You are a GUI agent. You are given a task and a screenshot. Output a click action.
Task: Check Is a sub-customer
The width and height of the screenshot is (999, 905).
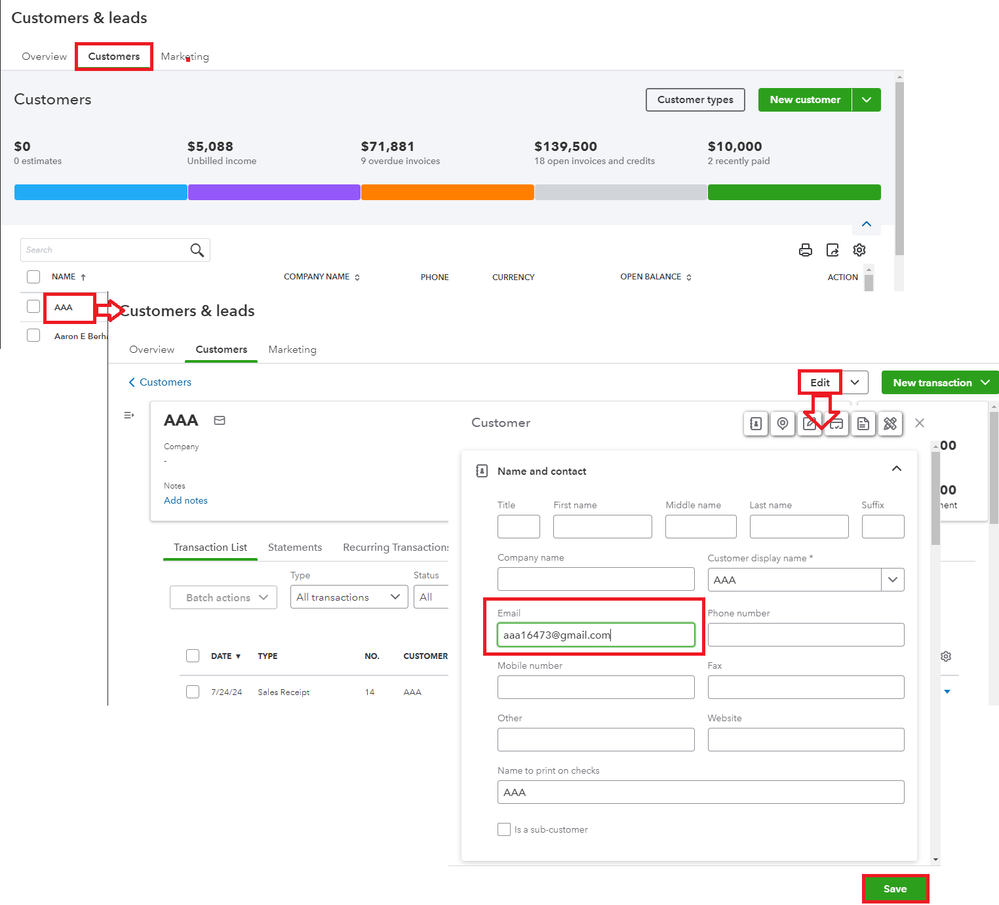coord(504,830)
